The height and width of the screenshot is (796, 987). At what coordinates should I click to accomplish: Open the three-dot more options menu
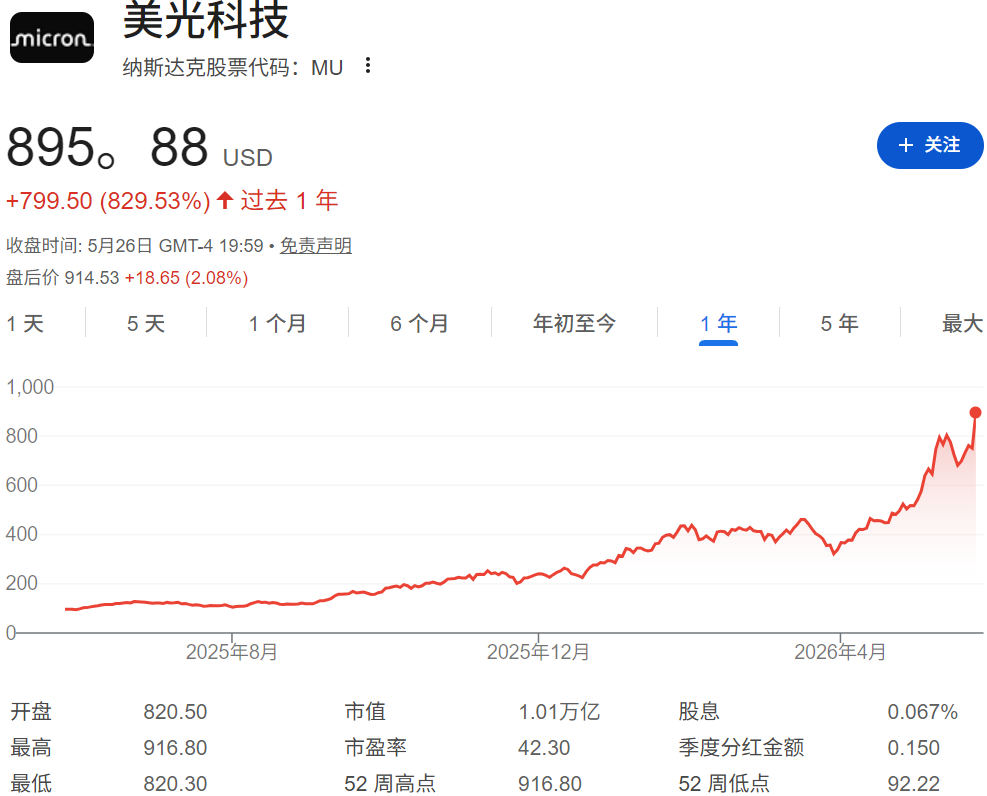click(x=368, y=65)
